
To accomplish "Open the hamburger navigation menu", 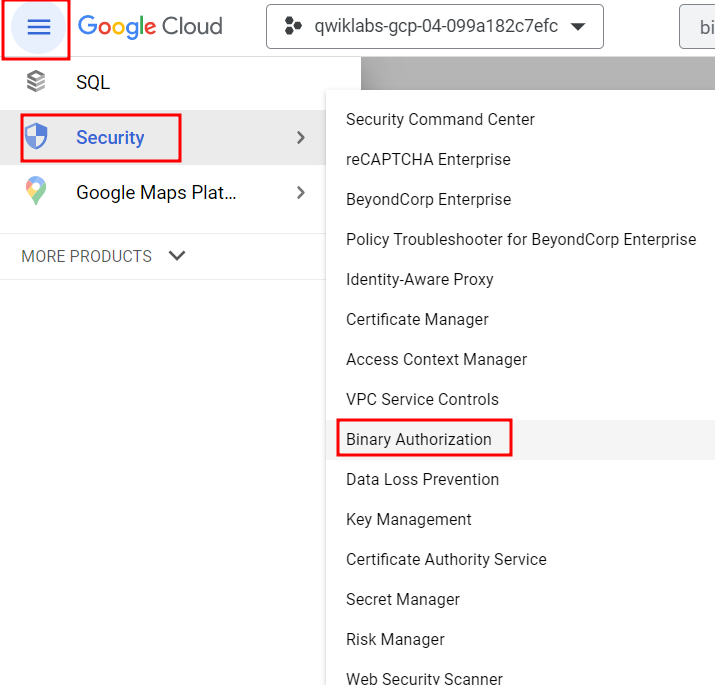I will point(38,27).
